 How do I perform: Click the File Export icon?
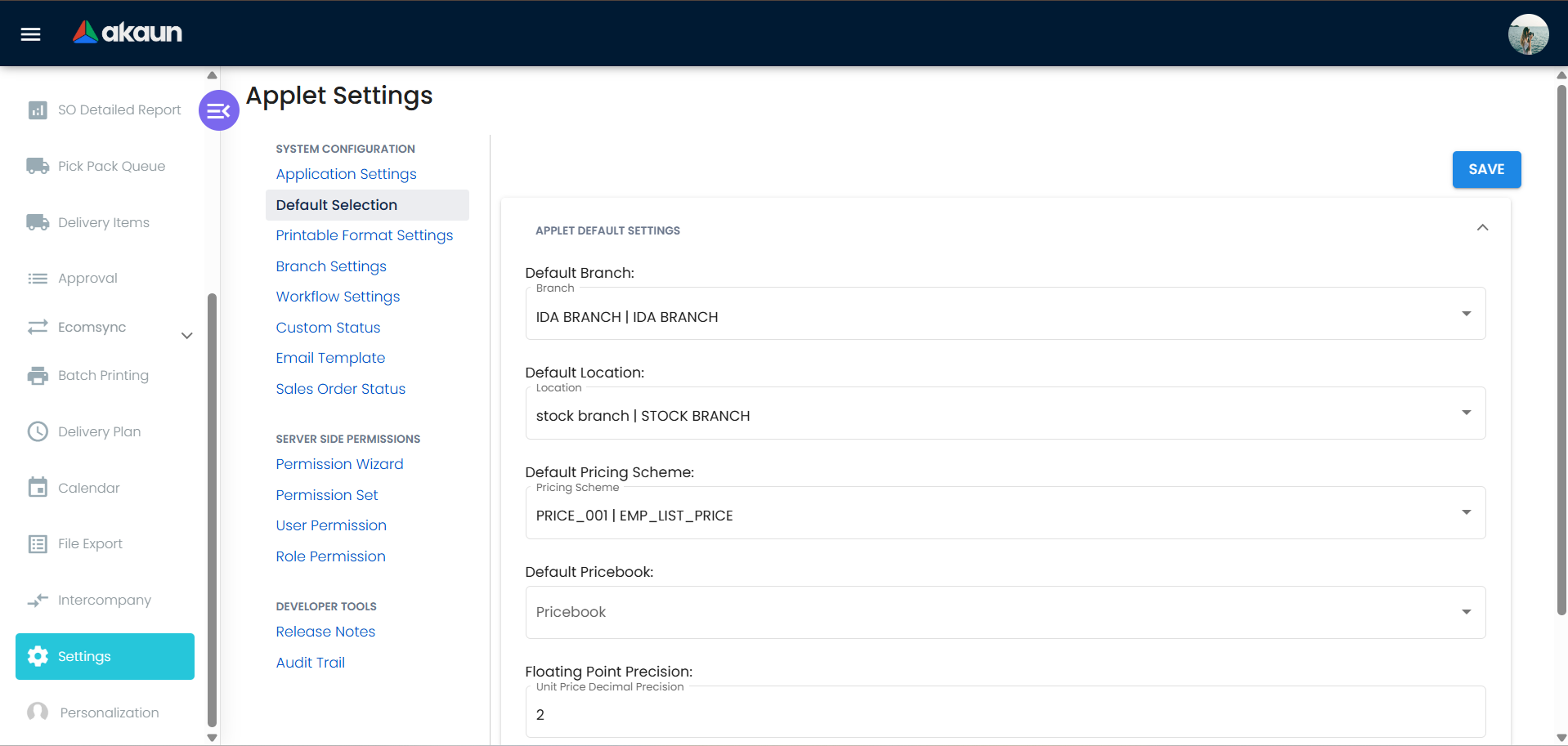click(x=38, y=544)
